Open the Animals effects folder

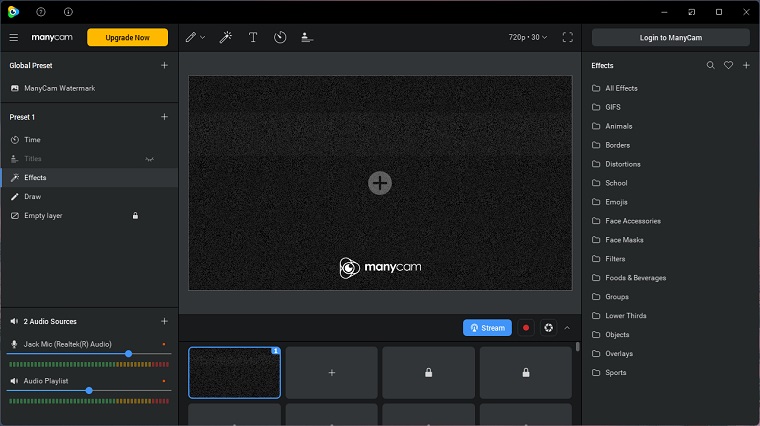[612, 126]
